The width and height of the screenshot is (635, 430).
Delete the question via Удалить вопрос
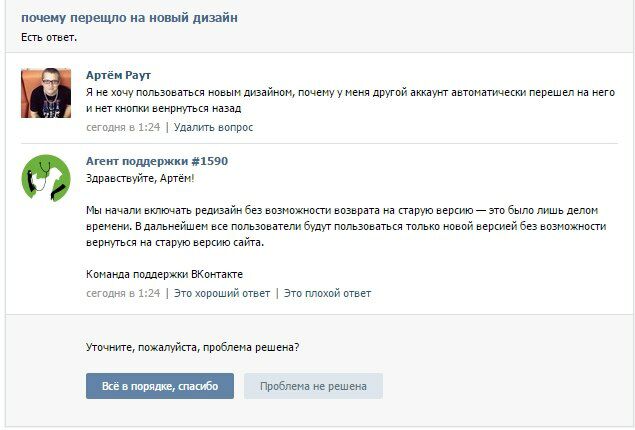tap(213, 127)
